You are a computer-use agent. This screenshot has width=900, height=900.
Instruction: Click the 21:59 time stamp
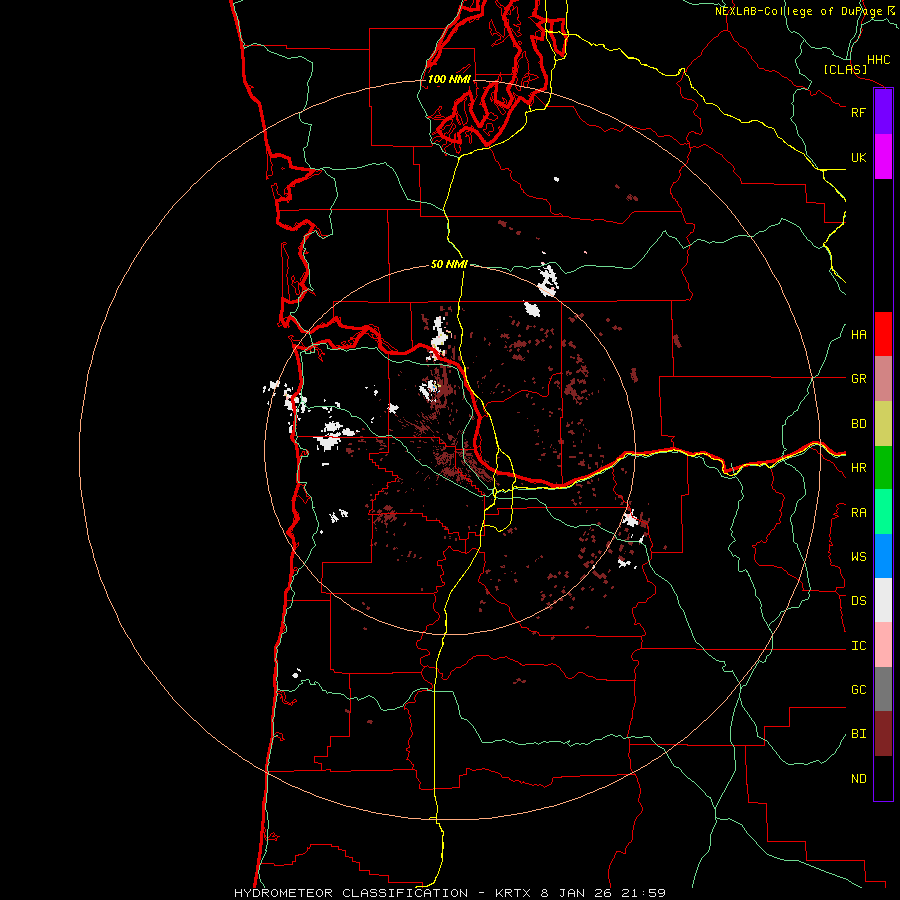[641, 893]
